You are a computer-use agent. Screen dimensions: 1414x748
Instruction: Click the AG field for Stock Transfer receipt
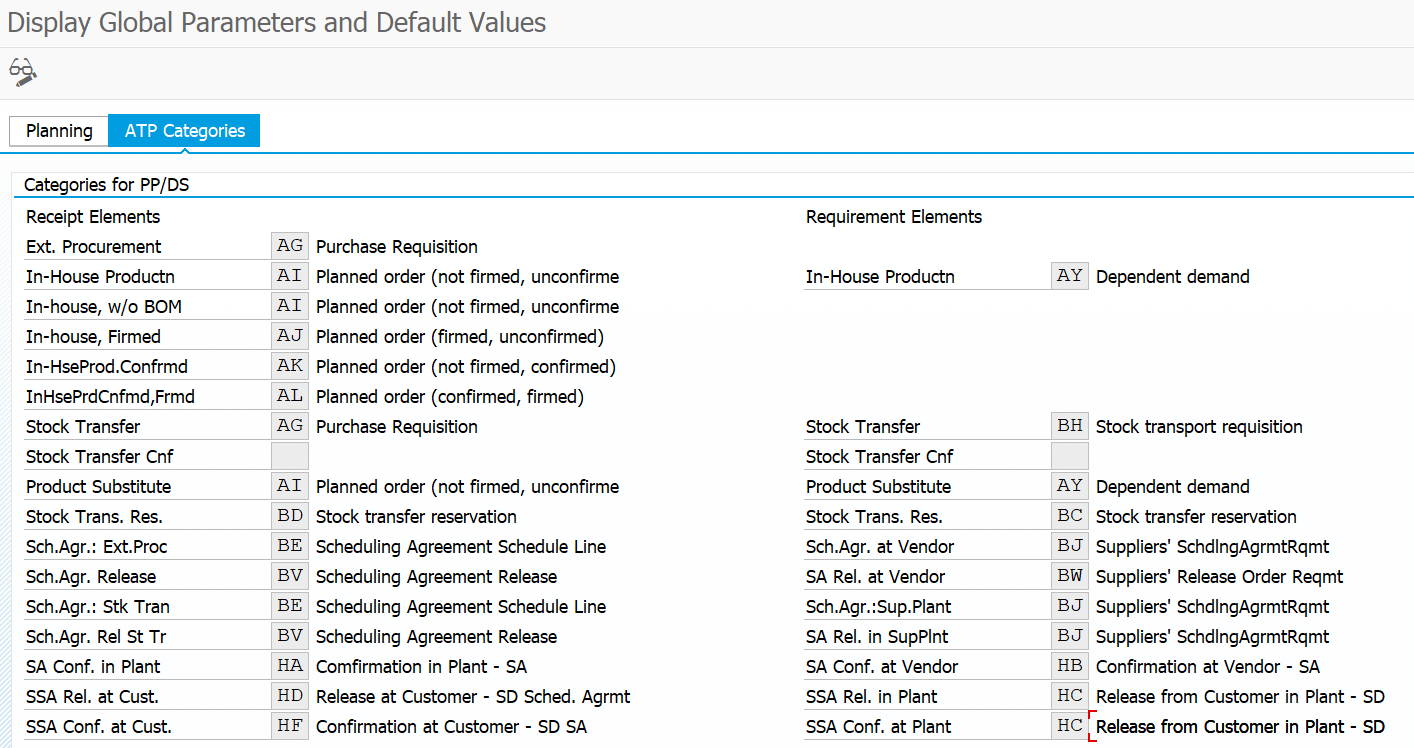point(290,426)
